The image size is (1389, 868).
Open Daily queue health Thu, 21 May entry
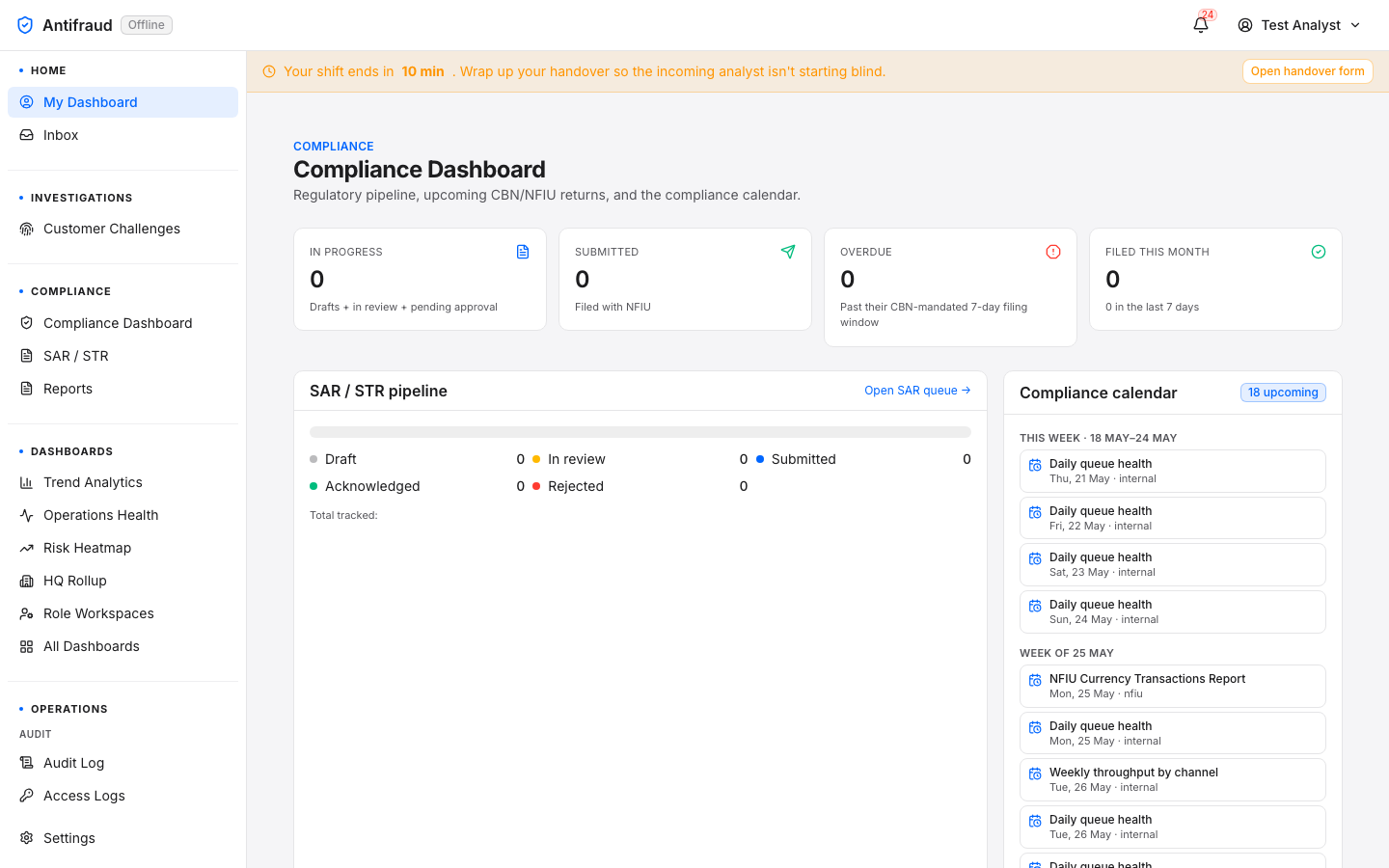(1173, 471)
